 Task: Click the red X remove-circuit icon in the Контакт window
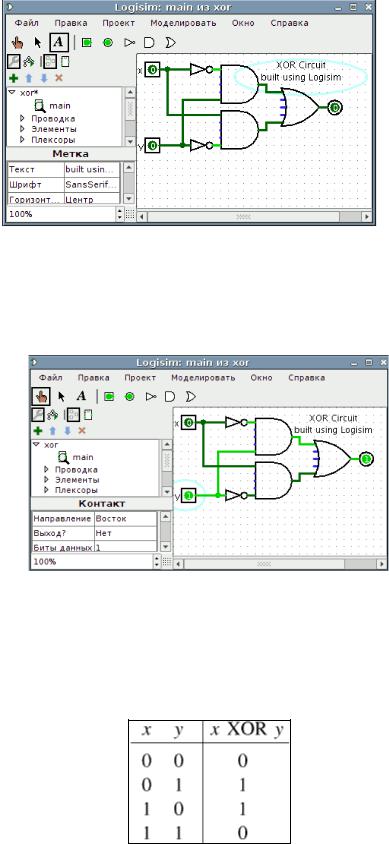point(82,431)
